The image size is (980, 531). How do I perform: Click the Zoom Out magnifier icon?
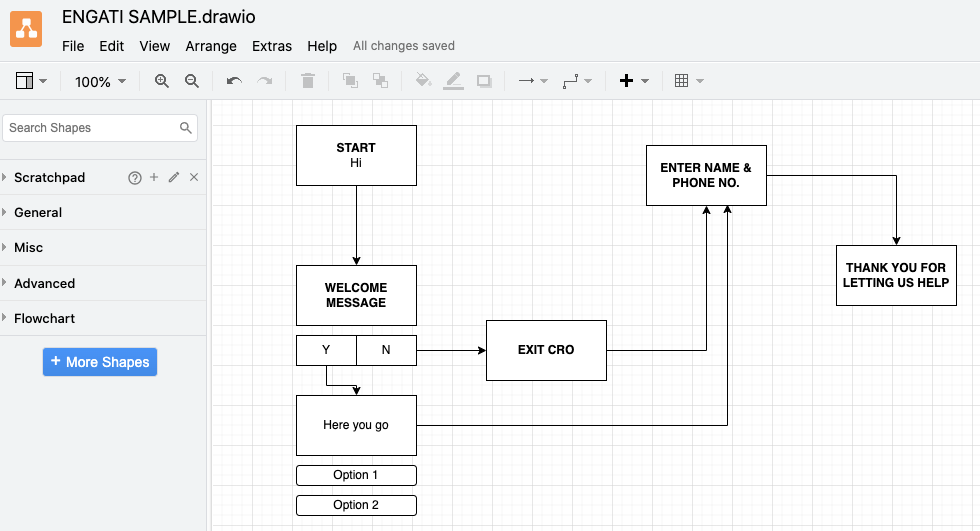[x=192, y=81]
